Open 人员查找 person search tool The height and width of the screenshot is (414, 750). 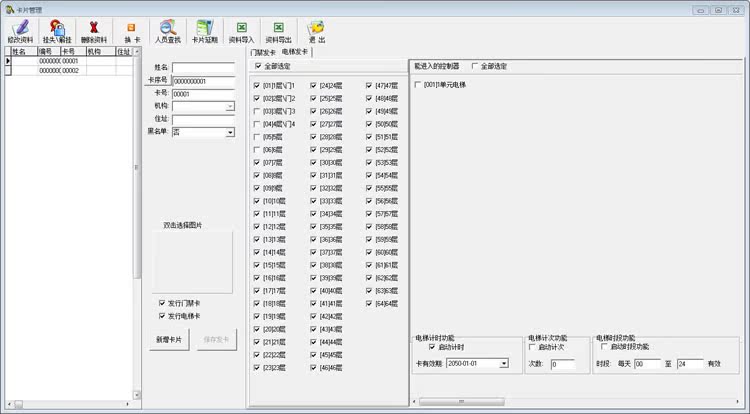coord(168,32)
